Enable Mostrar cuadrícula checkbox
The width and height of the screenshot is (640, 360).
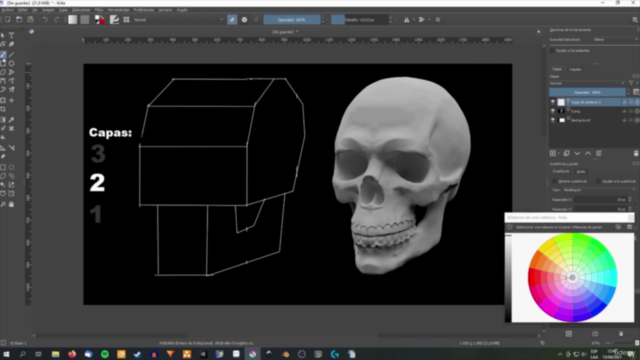click(x=554, y=181)
